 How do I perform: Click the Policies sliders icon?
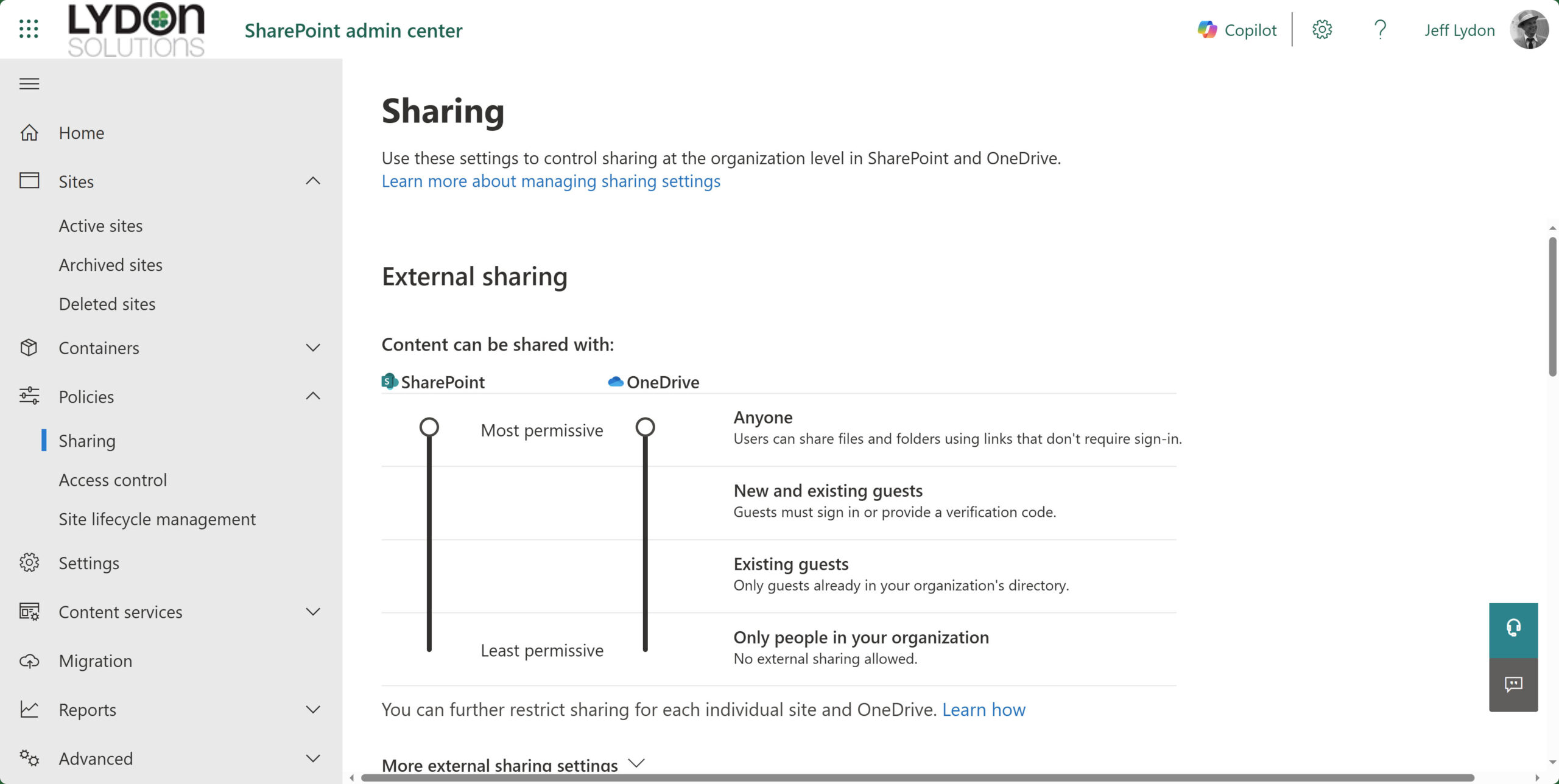[29, 396]
